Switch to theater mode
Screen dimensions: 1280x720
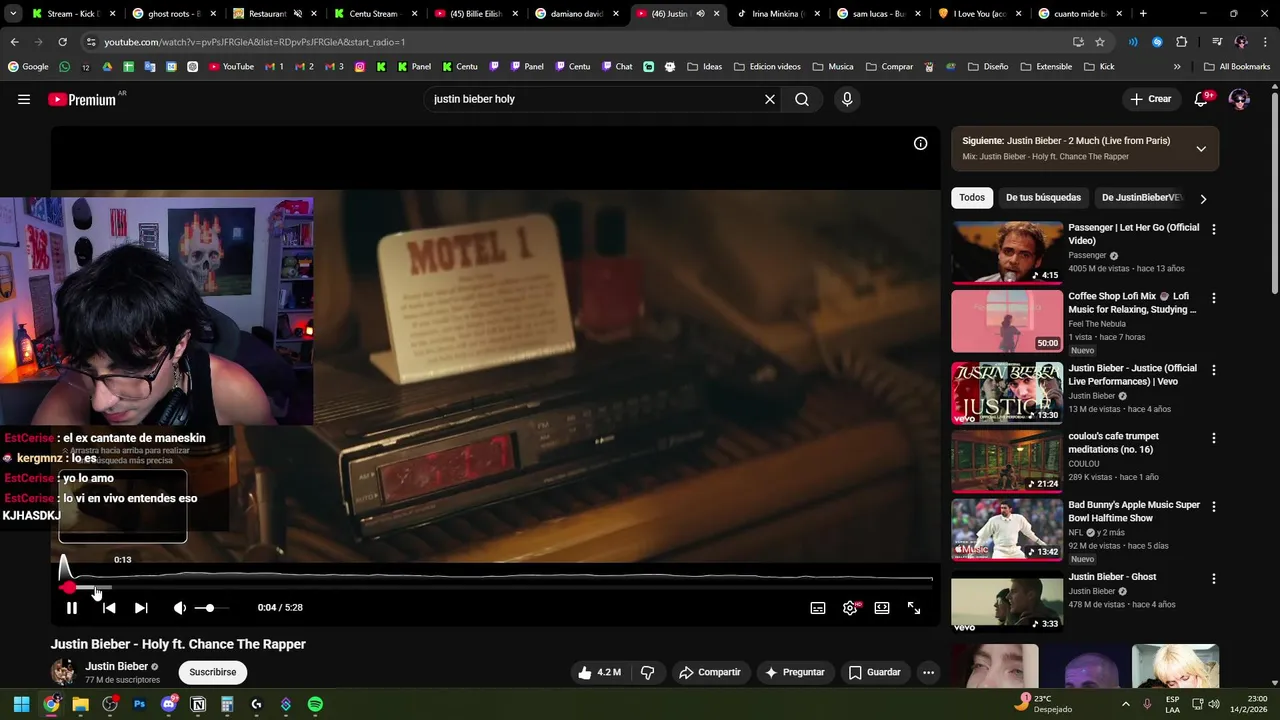882,607
